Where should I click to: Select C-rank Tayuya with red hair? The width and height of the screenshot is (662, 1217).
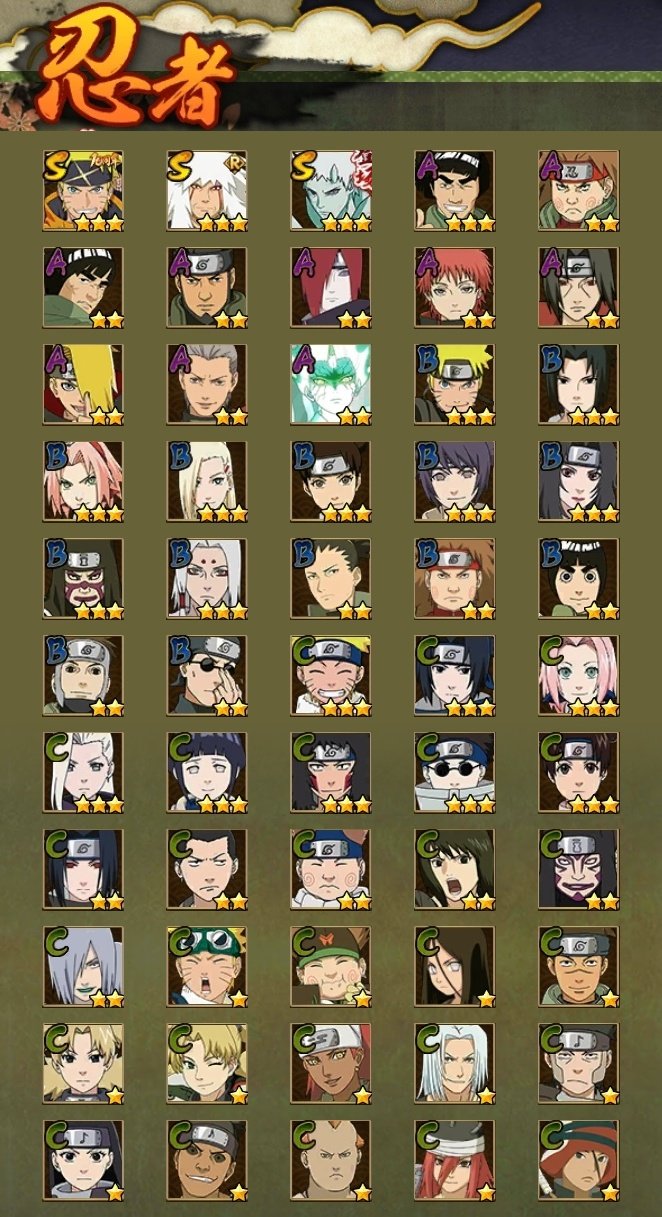click(455, 1160)
